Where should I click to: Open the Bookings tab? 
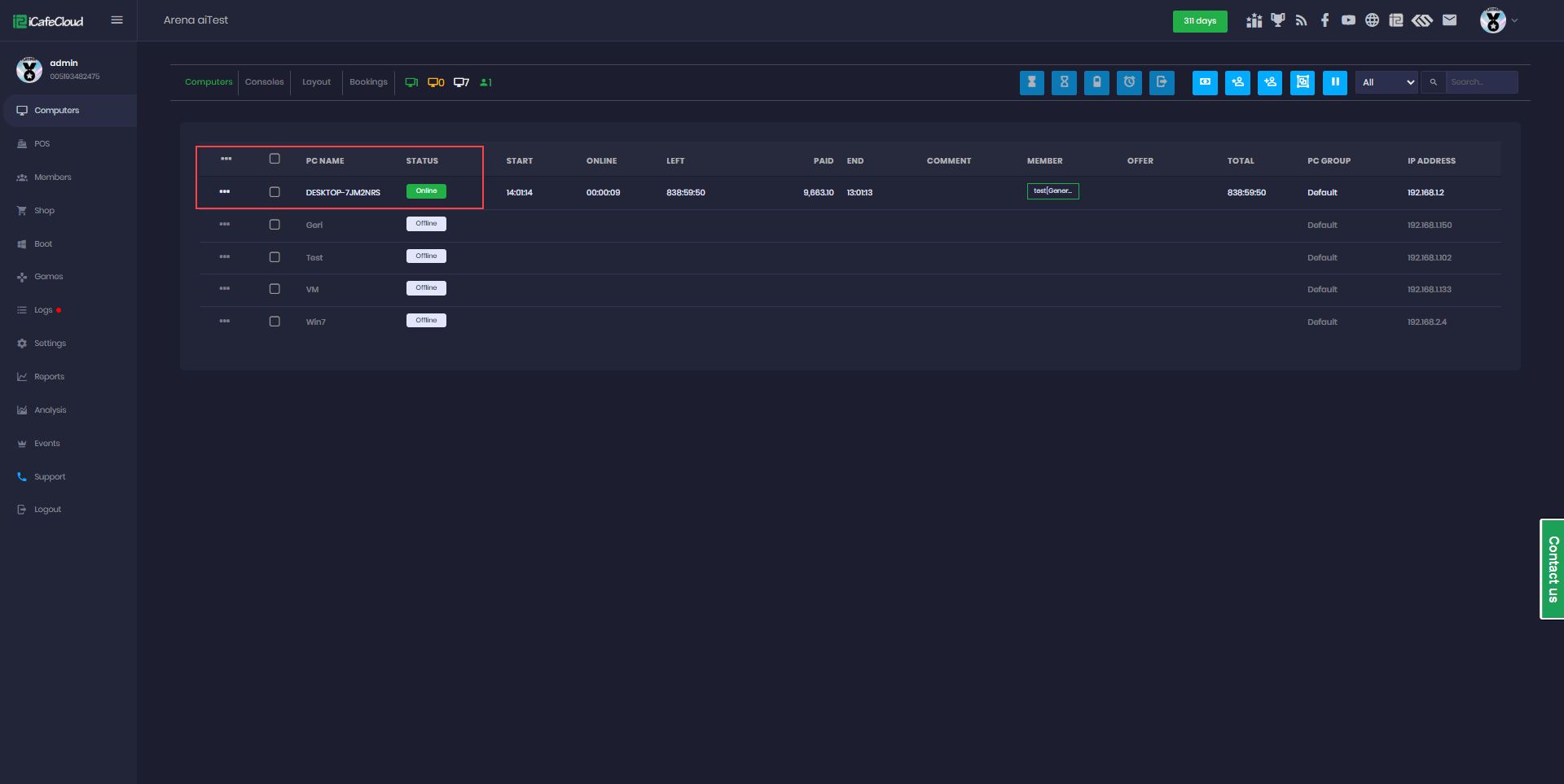pyautogui.click(x=368, y=82)
